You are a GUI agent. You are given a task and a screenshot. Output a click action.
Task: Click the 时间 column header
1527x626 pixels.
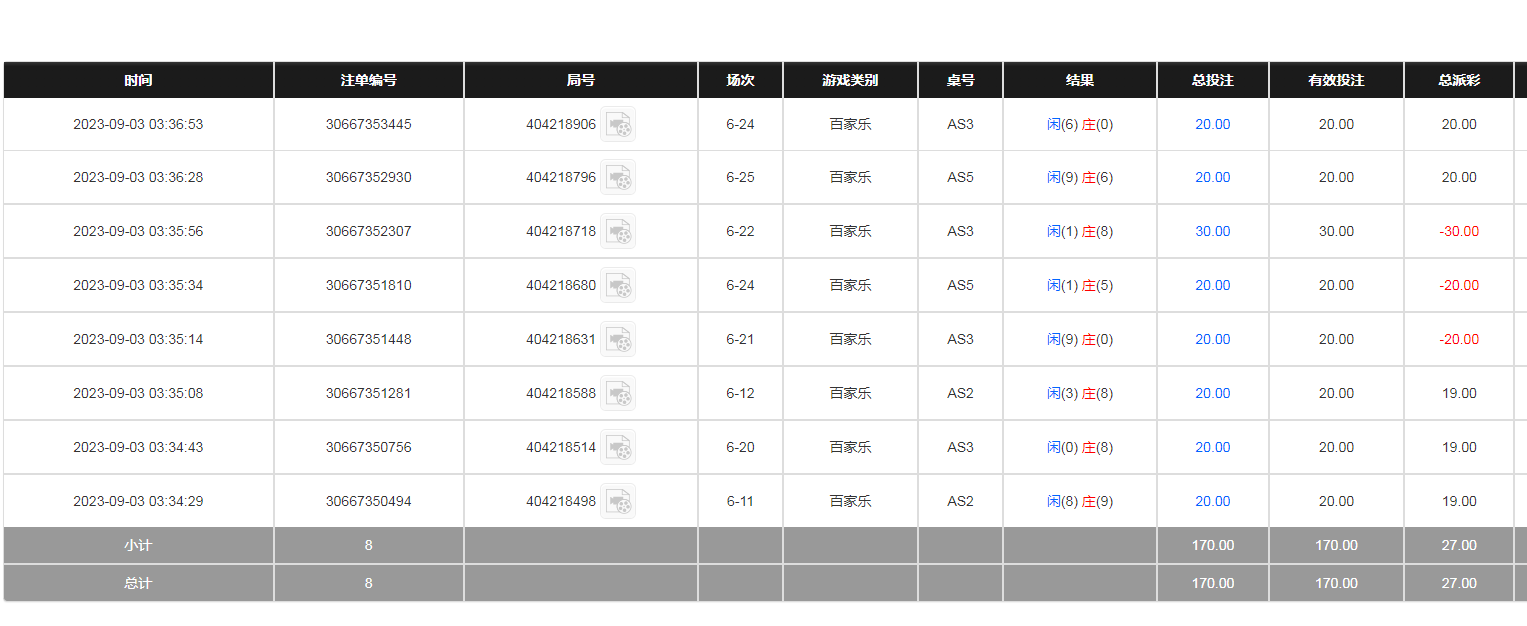[x=138, y=80]
